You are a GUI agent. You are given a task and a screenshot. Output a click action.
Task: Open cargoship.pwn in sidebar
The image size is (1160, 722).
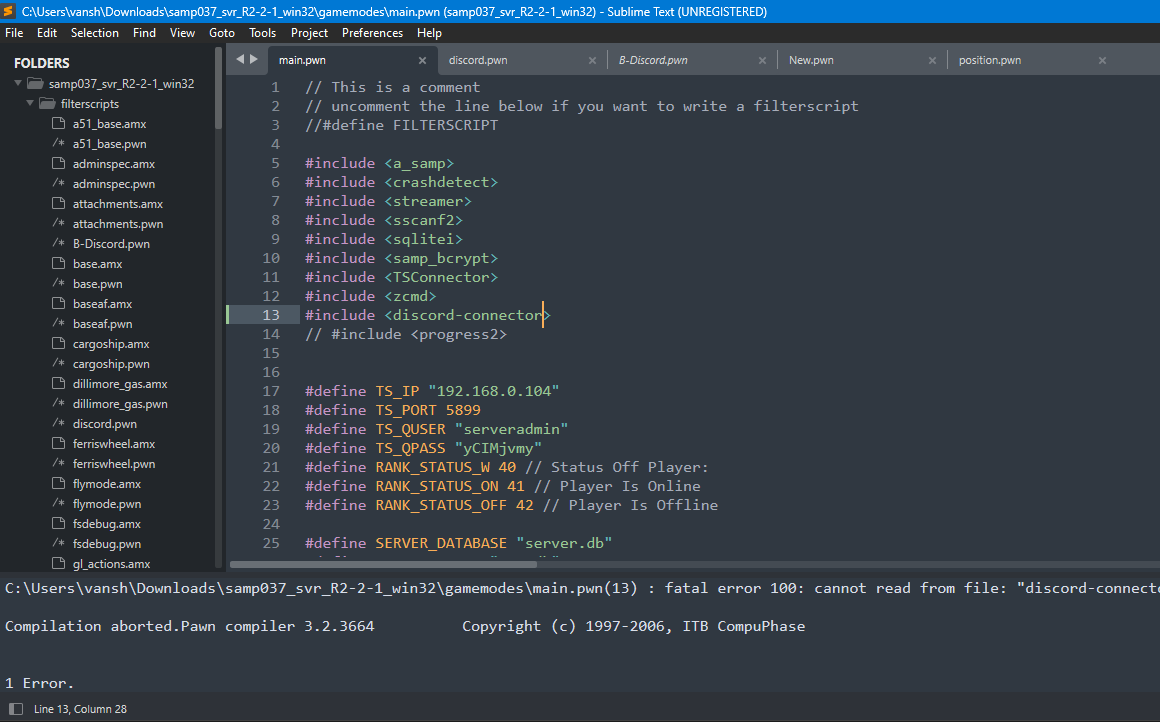tap(111, 363)
